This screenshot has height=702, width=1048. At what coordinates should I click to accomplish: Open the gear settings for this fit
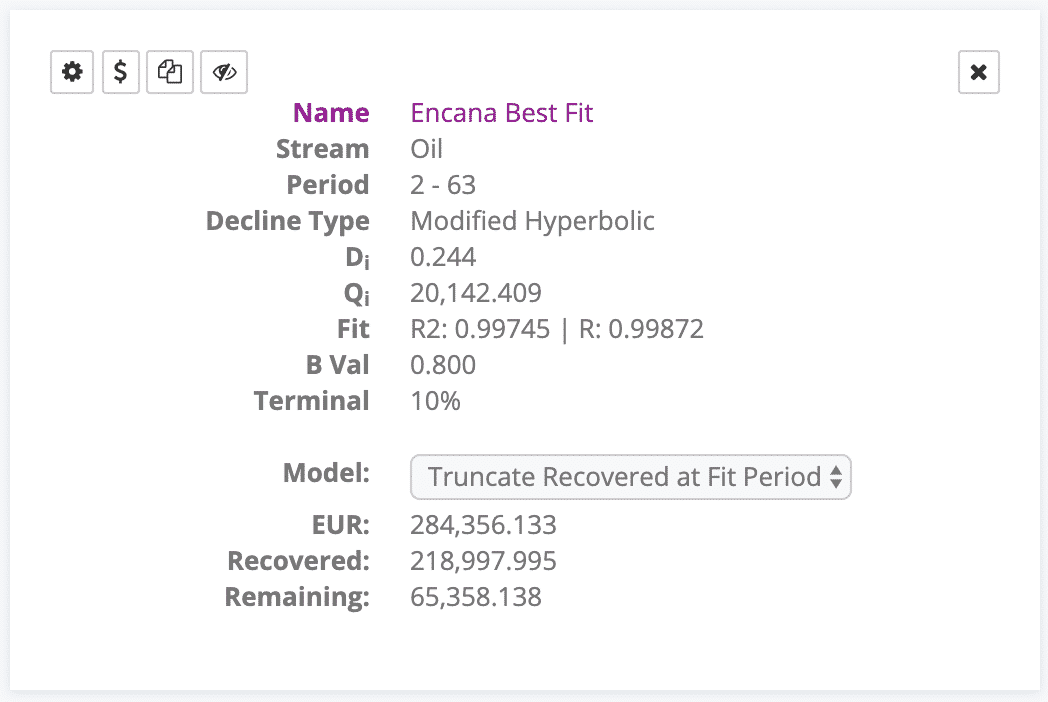tap(72, 72)
